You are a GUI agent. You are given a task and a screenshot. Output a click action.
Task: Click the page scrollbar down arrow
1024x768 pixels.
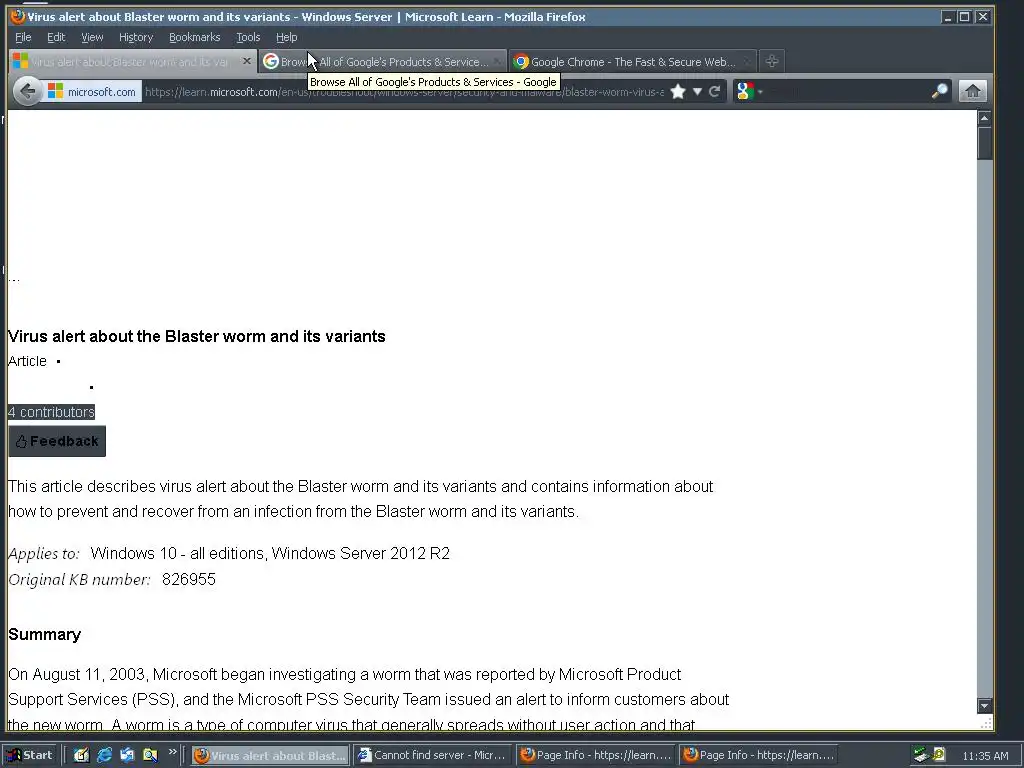[984, 705]
